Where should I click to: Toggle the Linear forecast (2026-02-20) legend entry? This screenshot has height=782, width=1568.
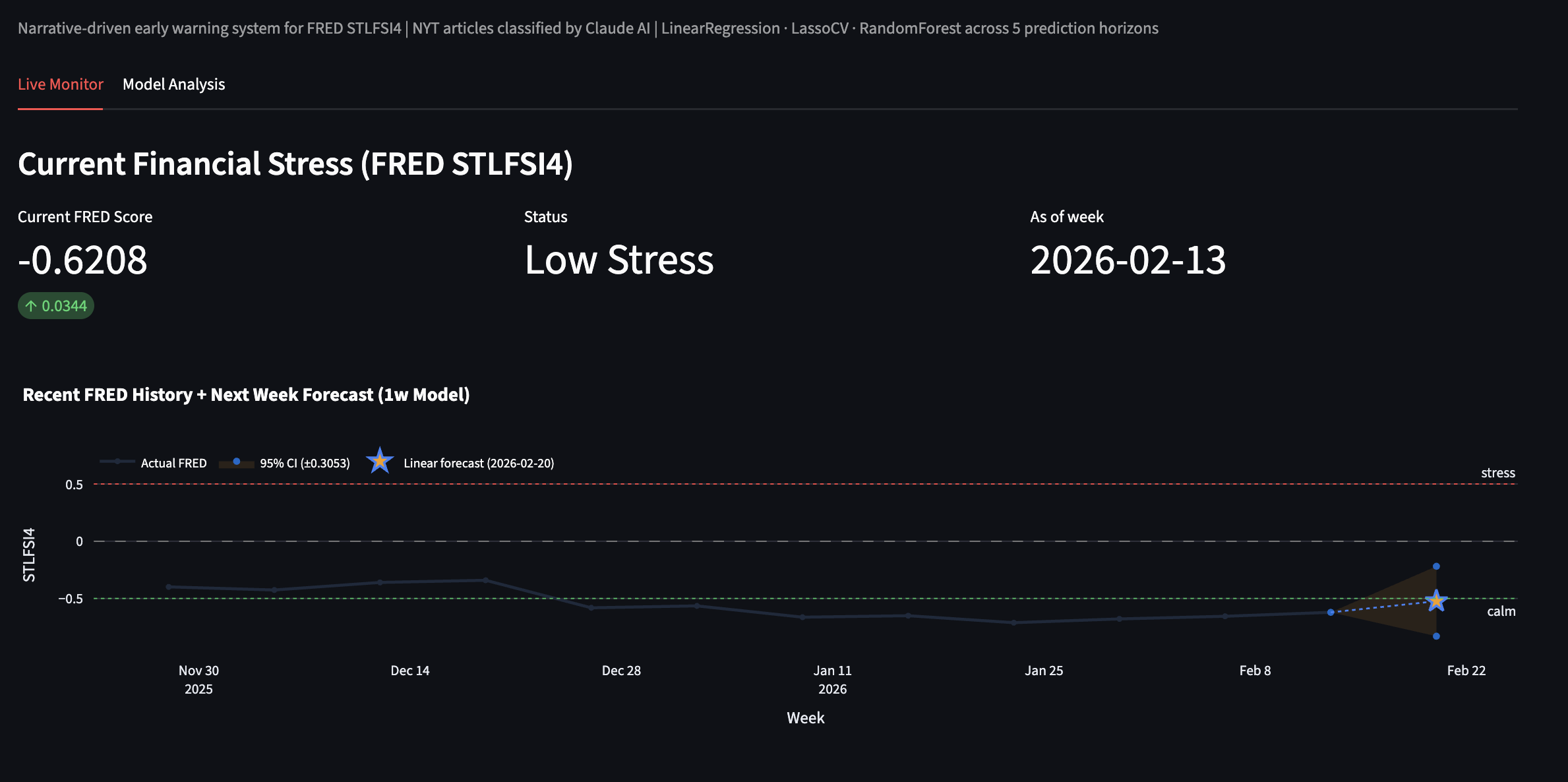[479, 464]
